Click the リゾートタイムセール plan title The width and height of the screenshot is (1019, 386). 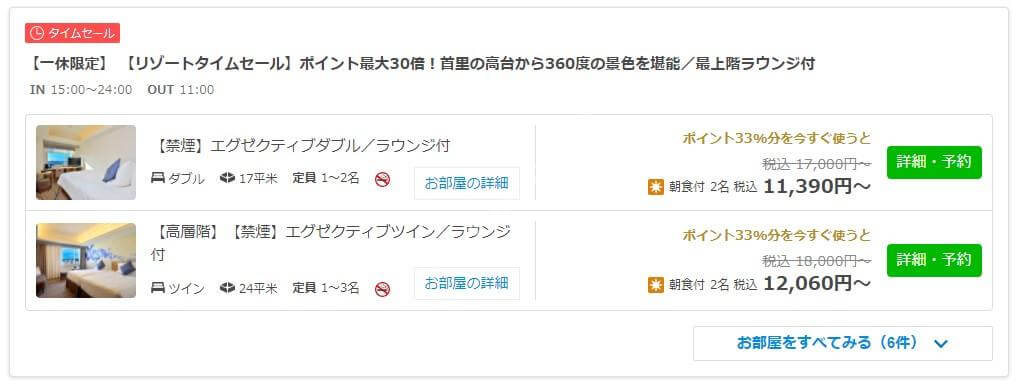pos(422,64)
